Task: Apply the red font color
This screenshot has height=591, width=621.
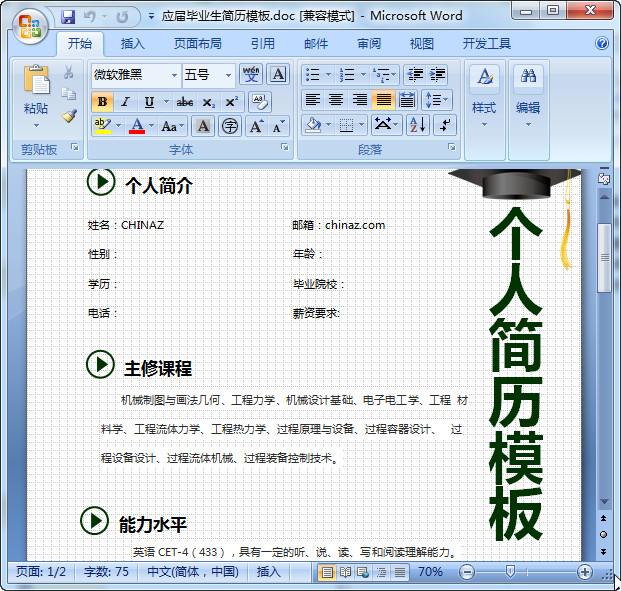Action: pos(137,126)
